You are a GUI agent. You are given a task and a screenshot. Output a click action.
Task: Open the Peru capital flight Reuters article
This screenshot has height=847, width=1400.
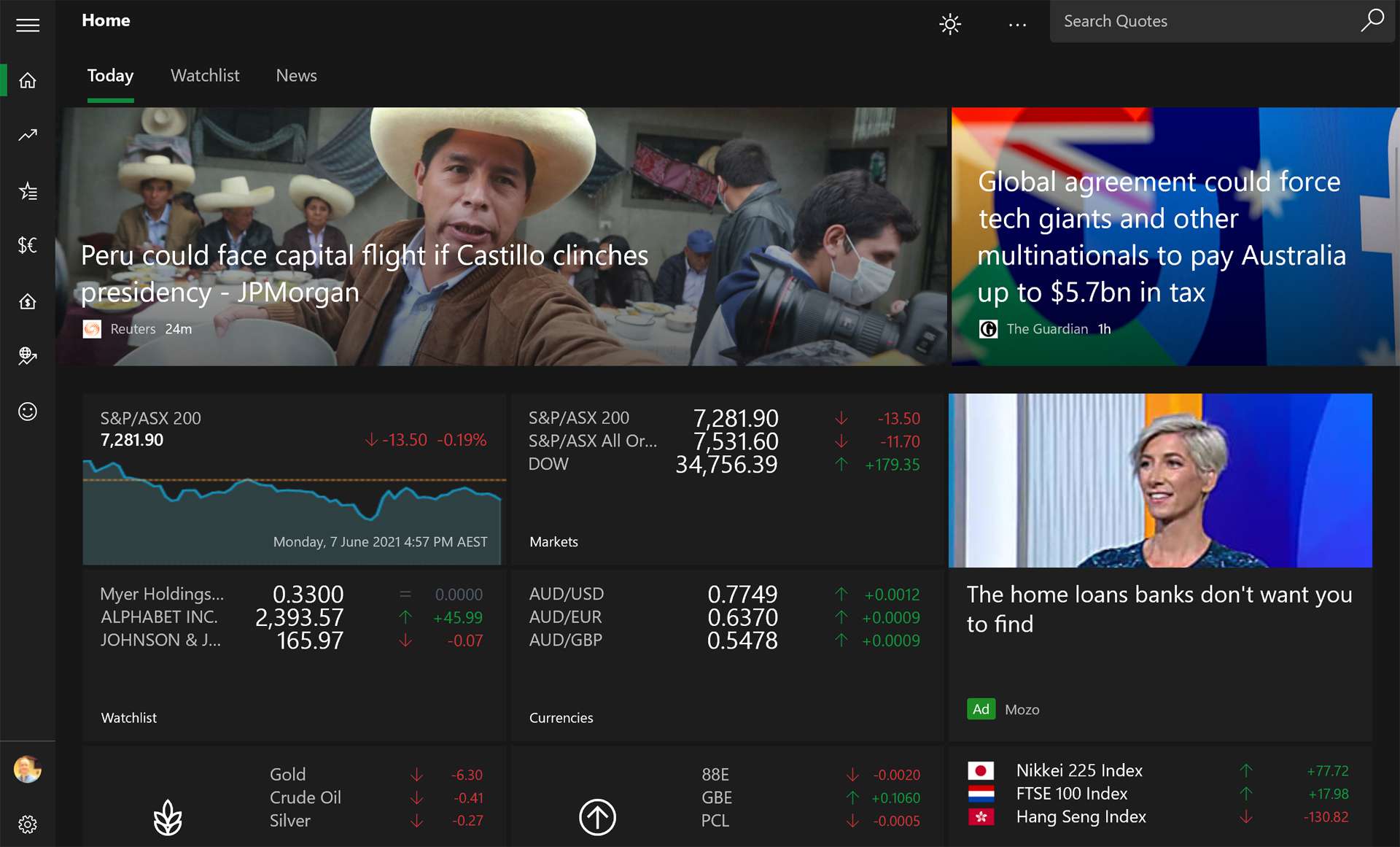[502, 236]
